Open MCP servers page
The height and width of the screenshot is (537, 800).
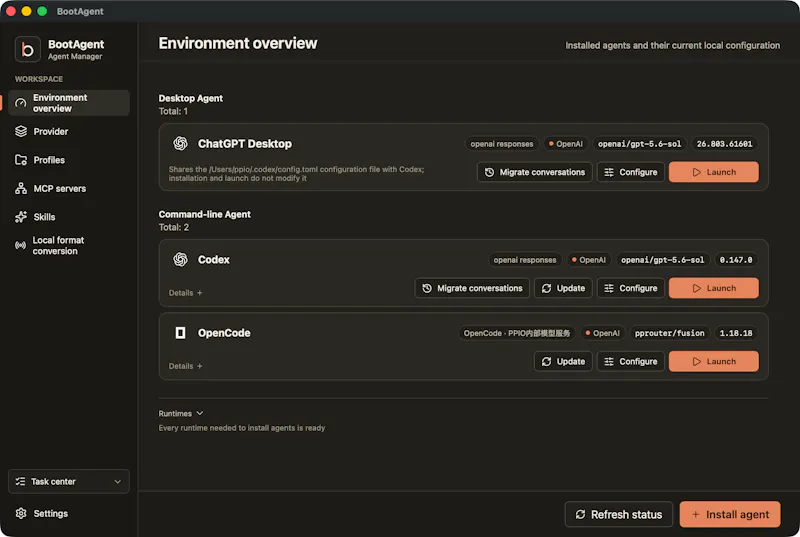(69, 189)
